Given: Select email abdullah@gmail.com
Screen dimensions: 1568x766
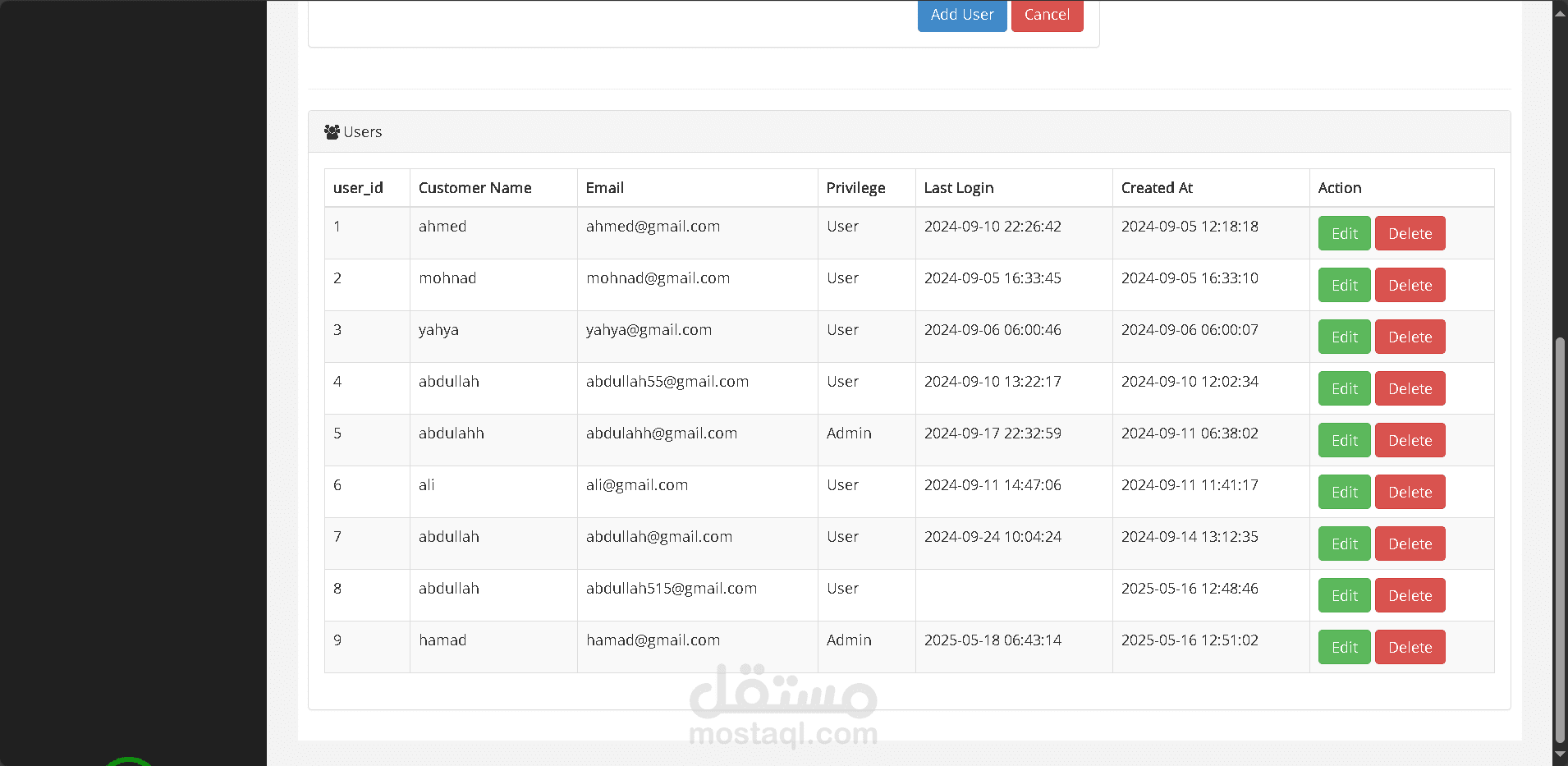Looking at the screenshot, I should tap(659, 537).
